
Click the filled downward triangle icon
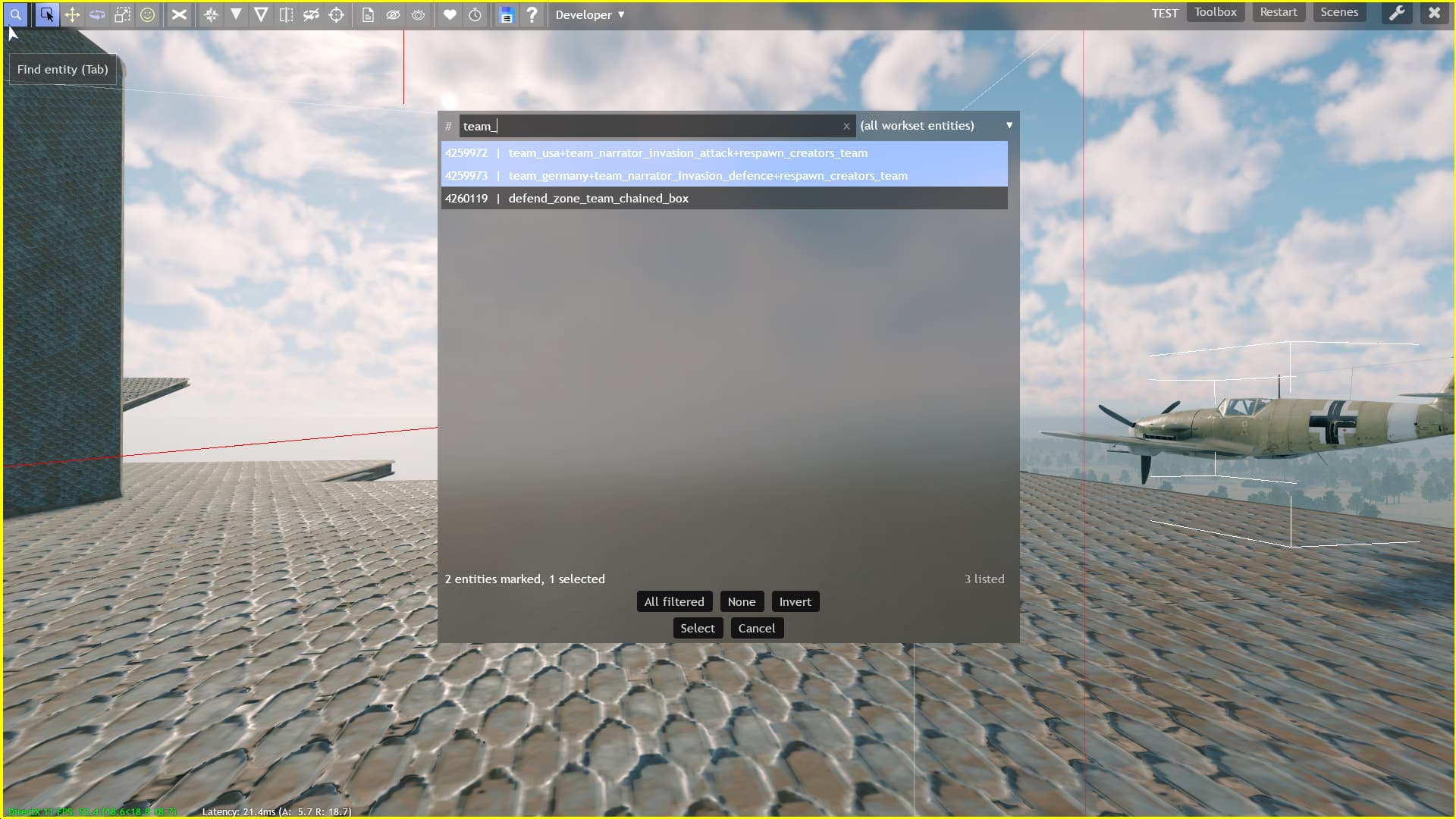pos(236,14)
